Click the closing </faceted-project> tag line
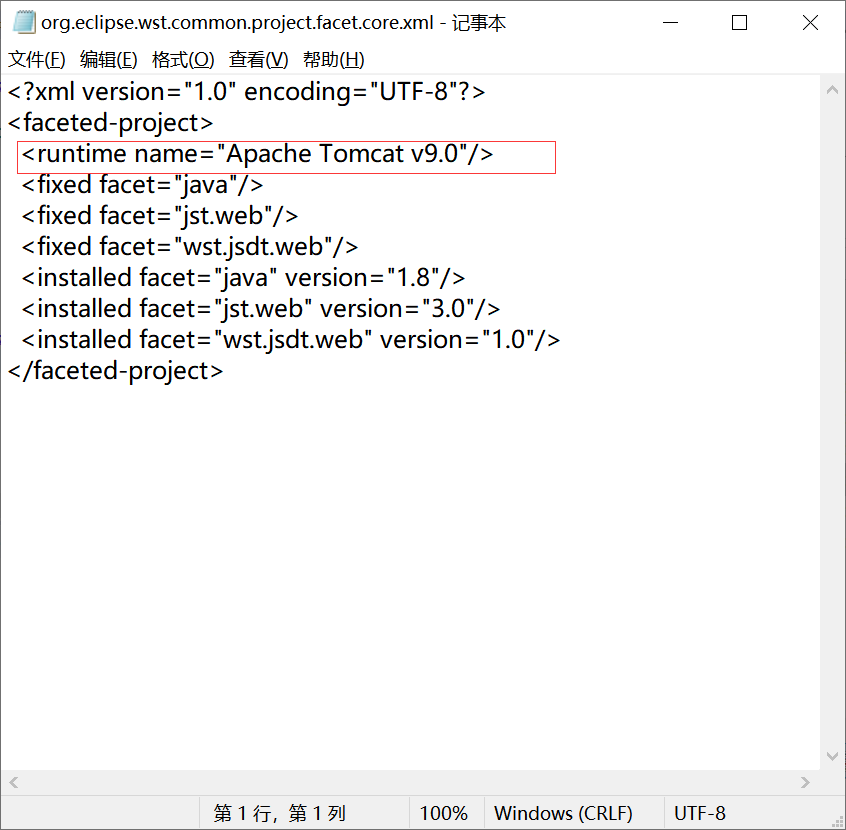Screen dimensions: 846x830 click(x=115, y=371)
